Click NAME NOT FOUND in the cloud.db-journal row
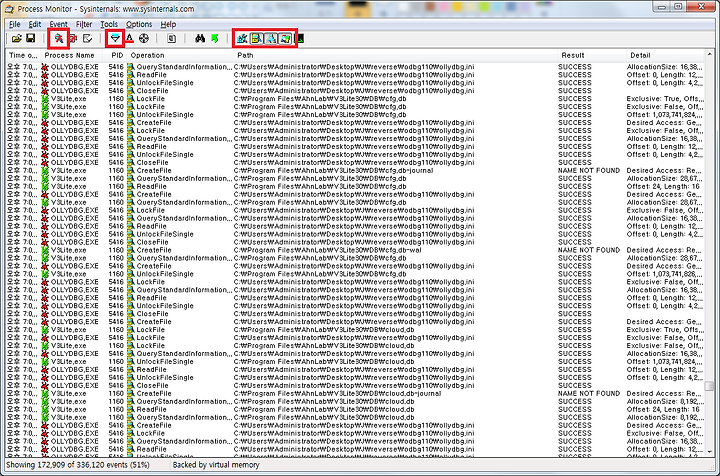The height and width of the screenshot is (476, 720). (589, 393)
